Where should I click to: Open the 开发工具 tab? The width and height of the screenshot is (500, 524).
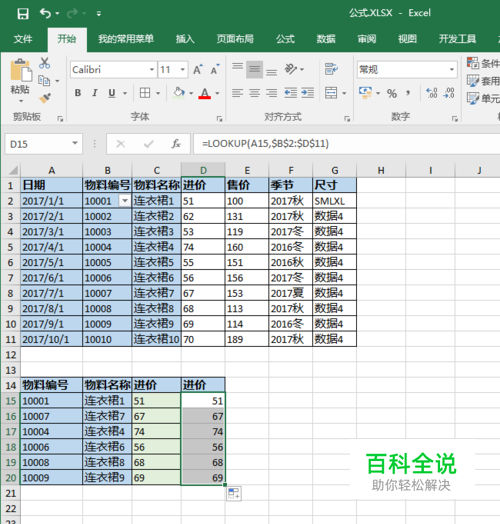pyautogui.click(x=457, y=39)
